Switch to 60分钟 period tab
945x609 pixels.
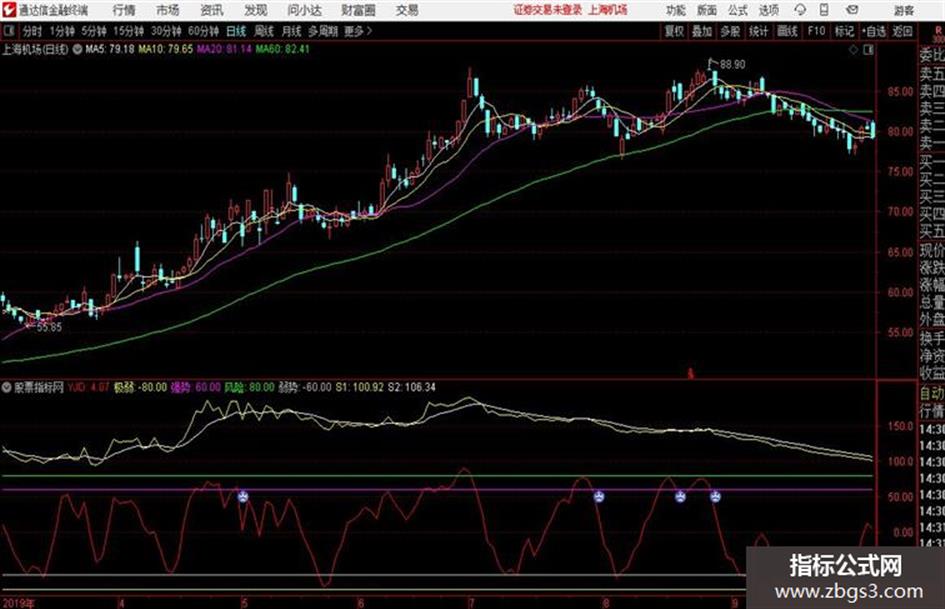(203, 31)
